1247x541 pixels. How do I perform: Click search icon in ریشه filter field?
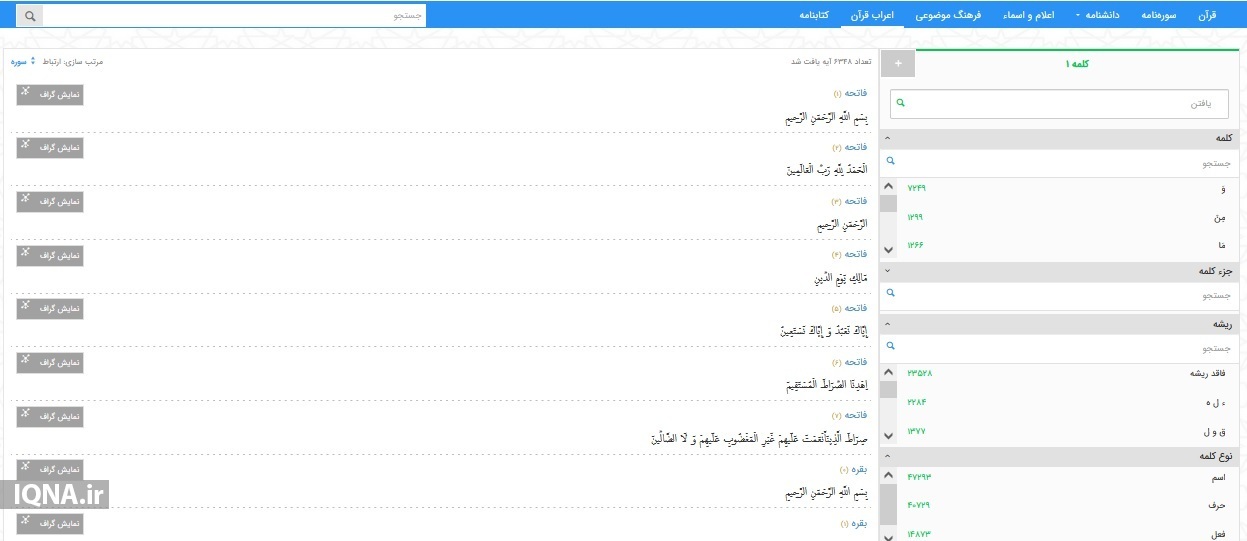[x=890, y=347]
